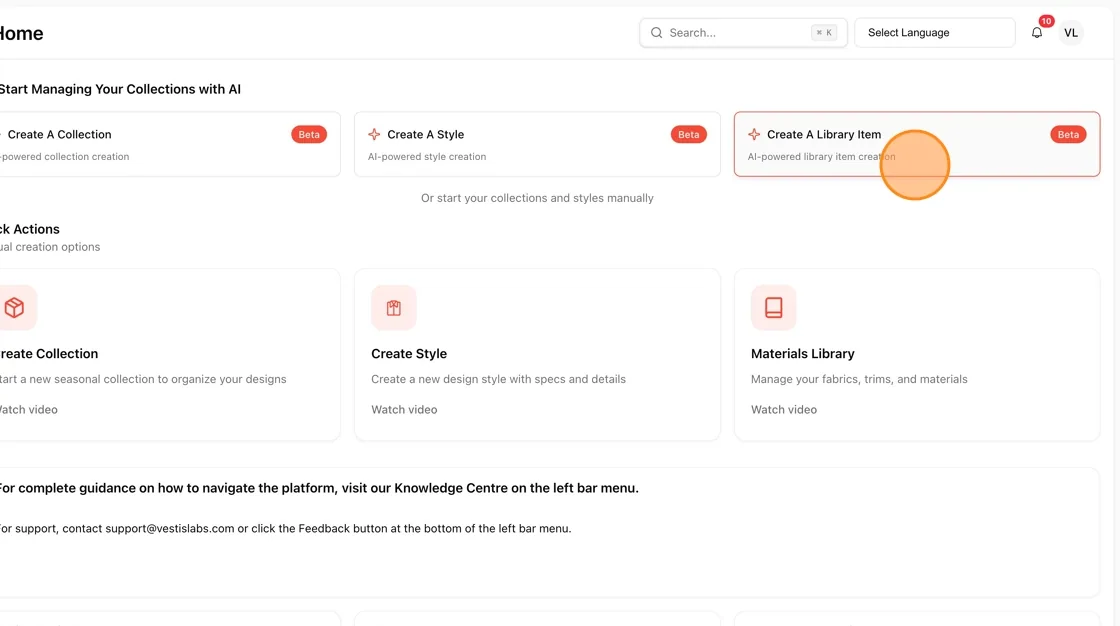Click the sparkle icon on Create A Library Item

click(x=754, y=134)
